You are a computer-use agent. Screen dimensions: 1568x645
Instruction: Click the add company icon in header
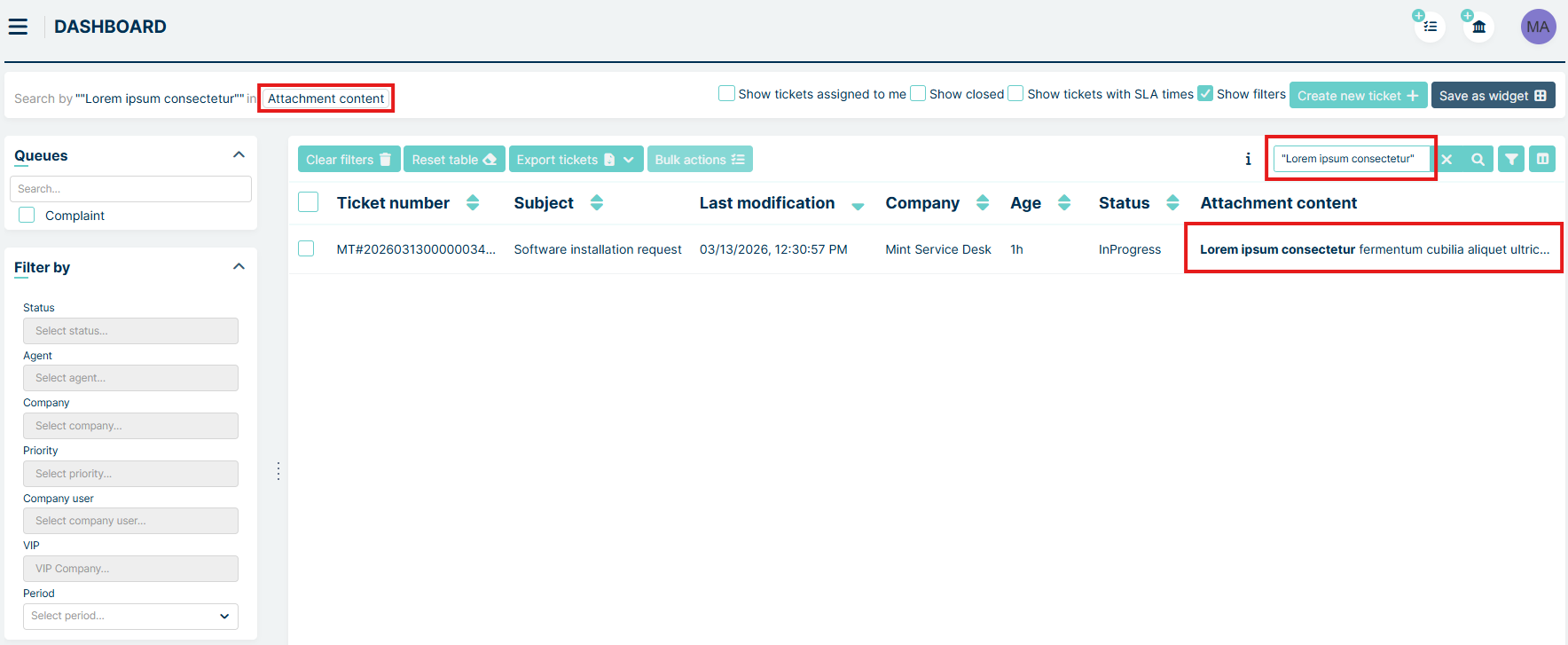tap(1478, 27)
